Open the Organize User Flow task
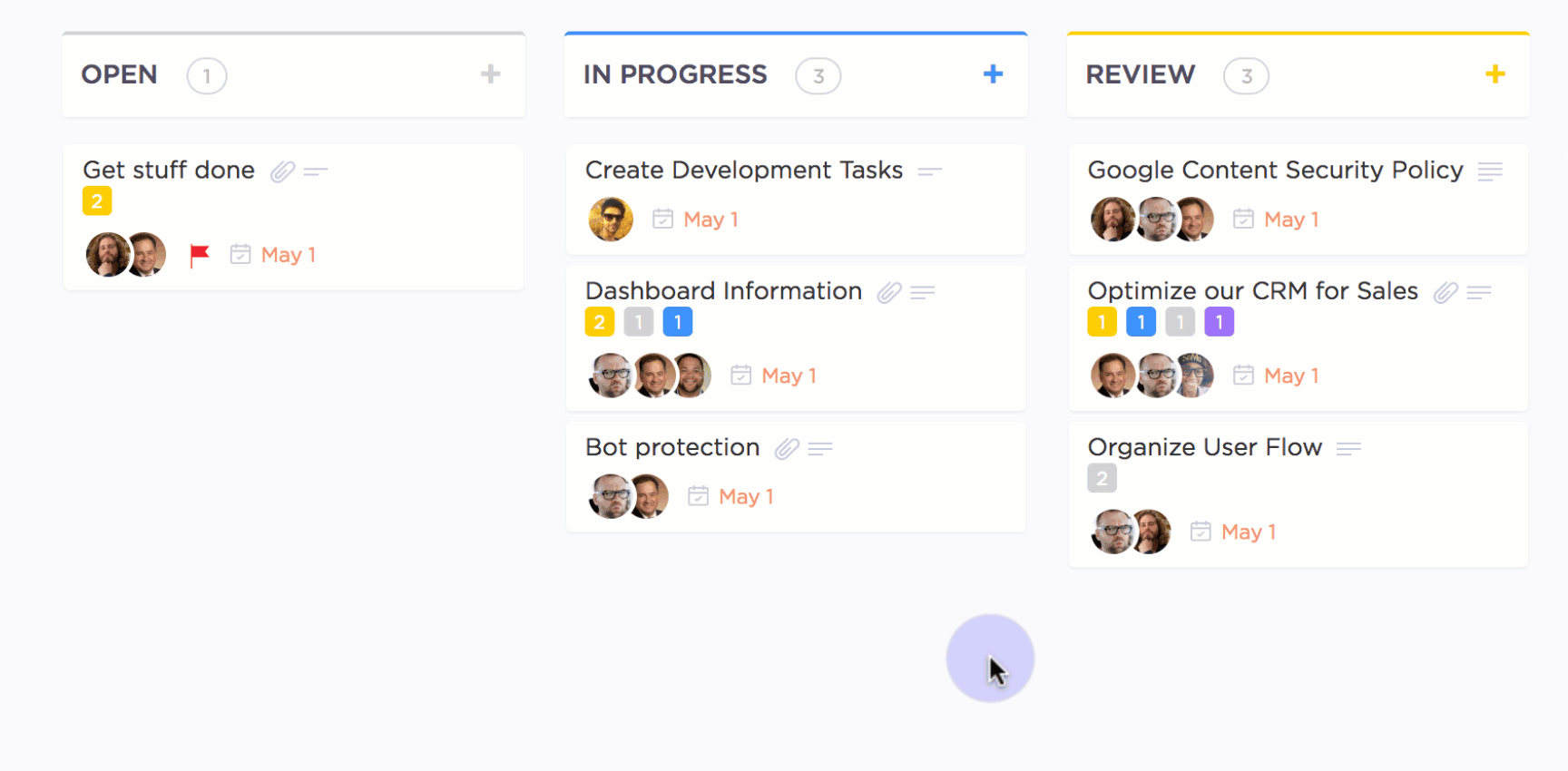 pyautogui.click(x=1204, y=447)
